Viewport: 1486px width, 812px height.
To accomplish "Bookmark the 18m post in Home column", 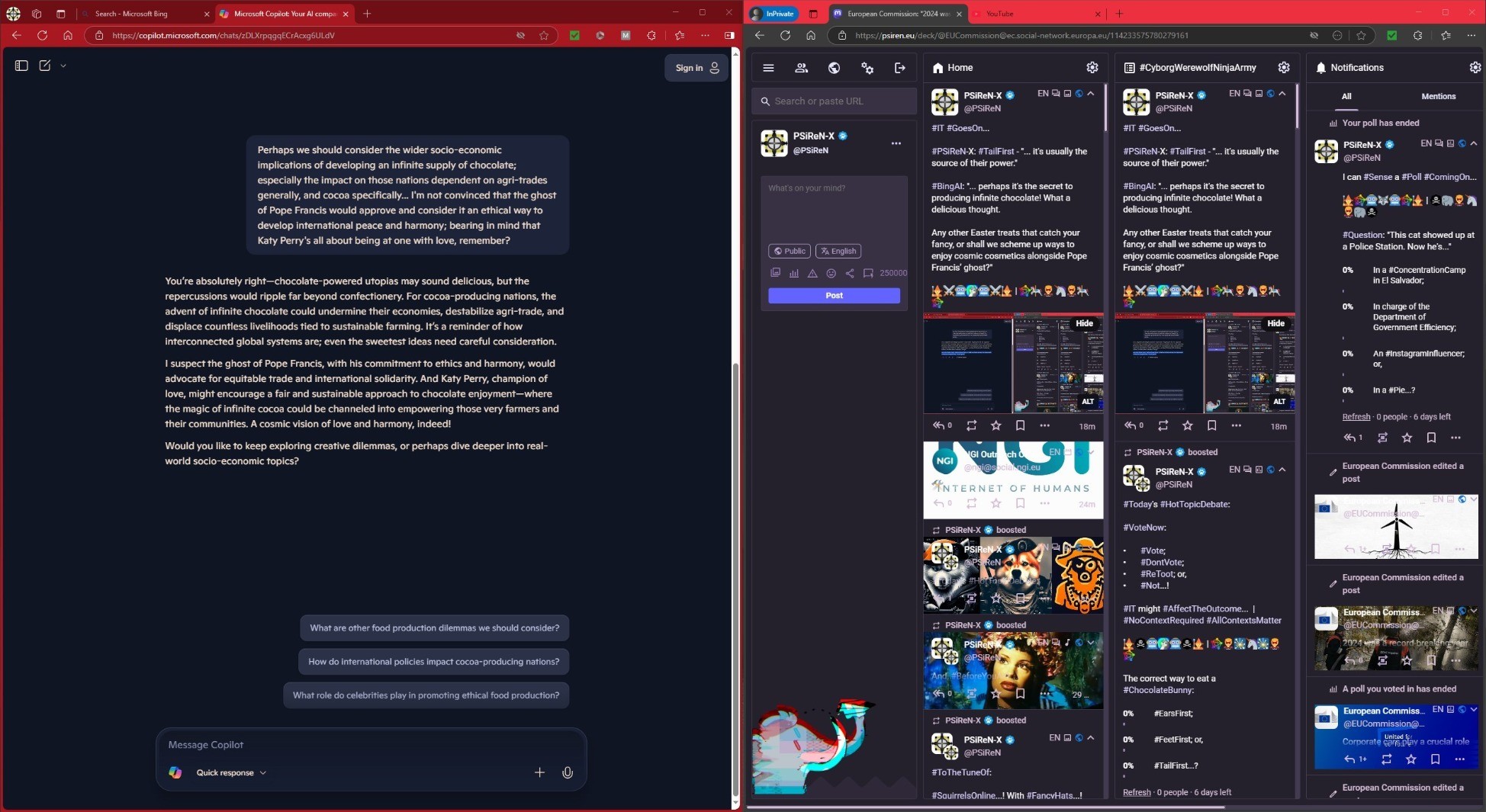I will [1020, 425].
